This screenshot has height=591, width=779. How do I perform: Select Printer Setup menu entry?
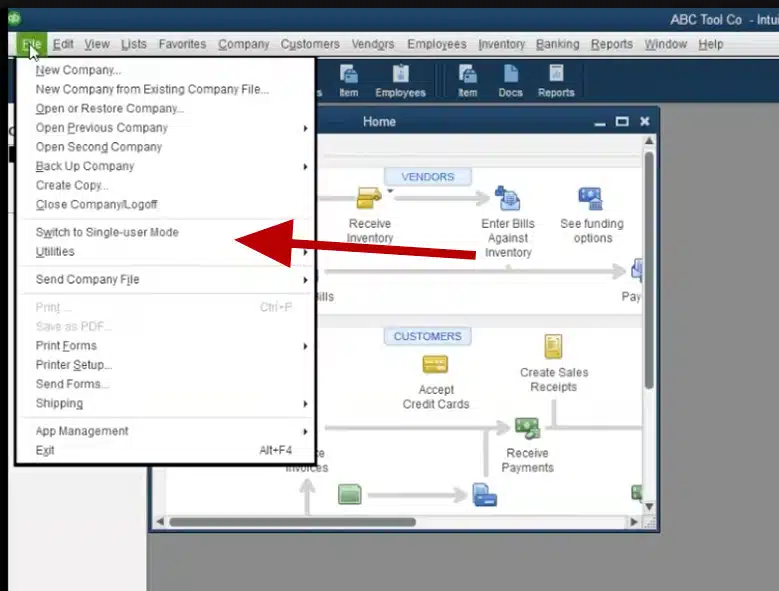click(x=166, y=365)
